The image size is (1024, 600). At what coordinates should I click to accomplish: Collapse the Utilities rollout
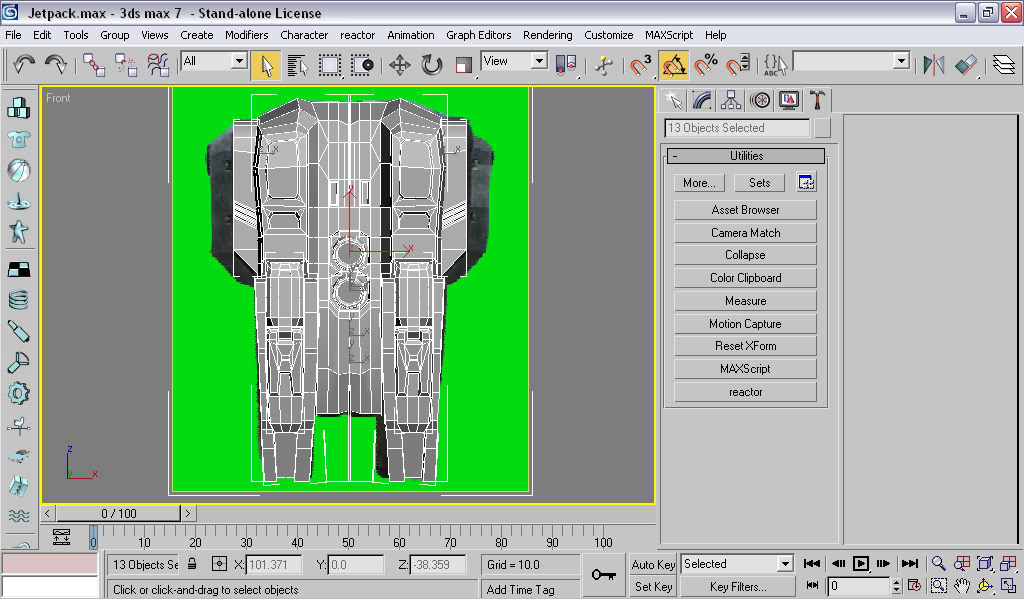coord(745,156)
